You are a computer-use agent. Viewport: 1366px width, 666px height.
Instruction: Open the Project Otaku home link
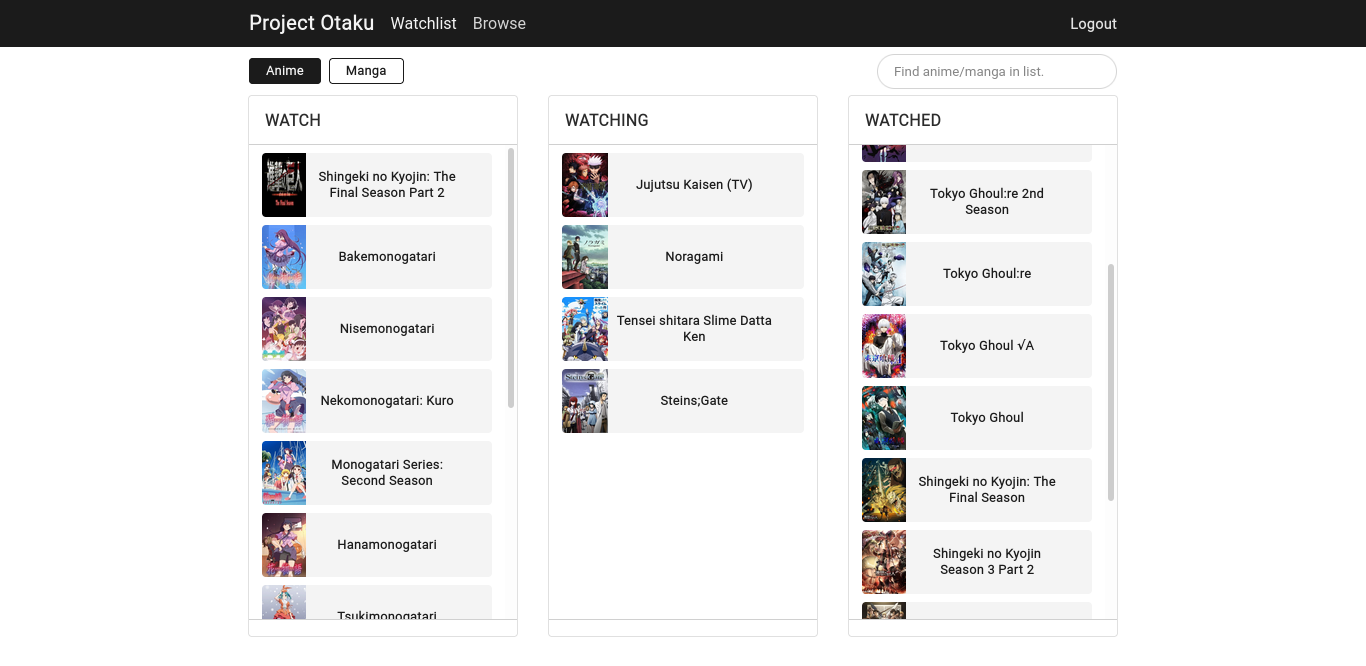pos(311,23)
